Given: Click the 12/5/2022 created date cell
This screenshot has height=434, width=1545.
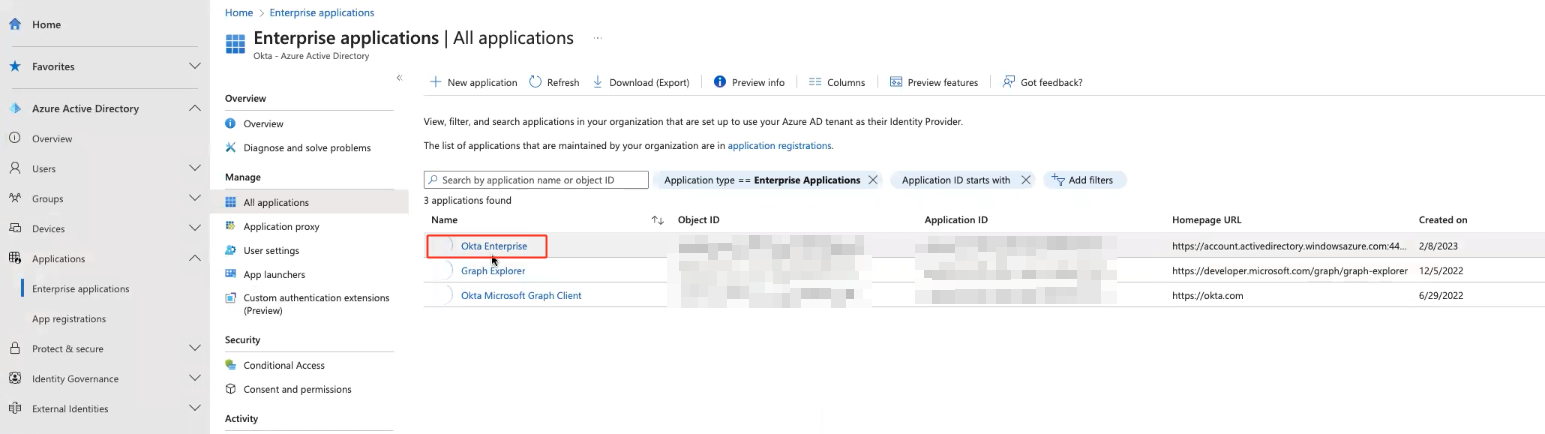Looking at the screenshot, I should (1441, 271).
